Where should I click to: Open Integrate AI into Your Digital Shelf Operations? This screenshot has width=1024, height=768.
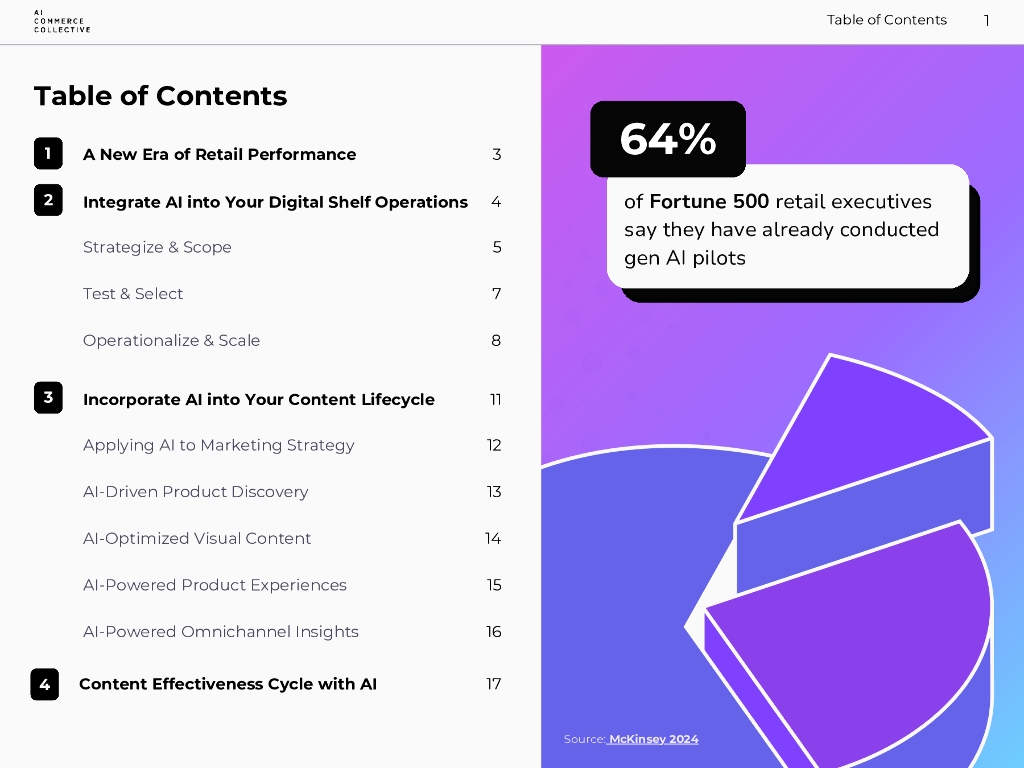tap(275, 202)
